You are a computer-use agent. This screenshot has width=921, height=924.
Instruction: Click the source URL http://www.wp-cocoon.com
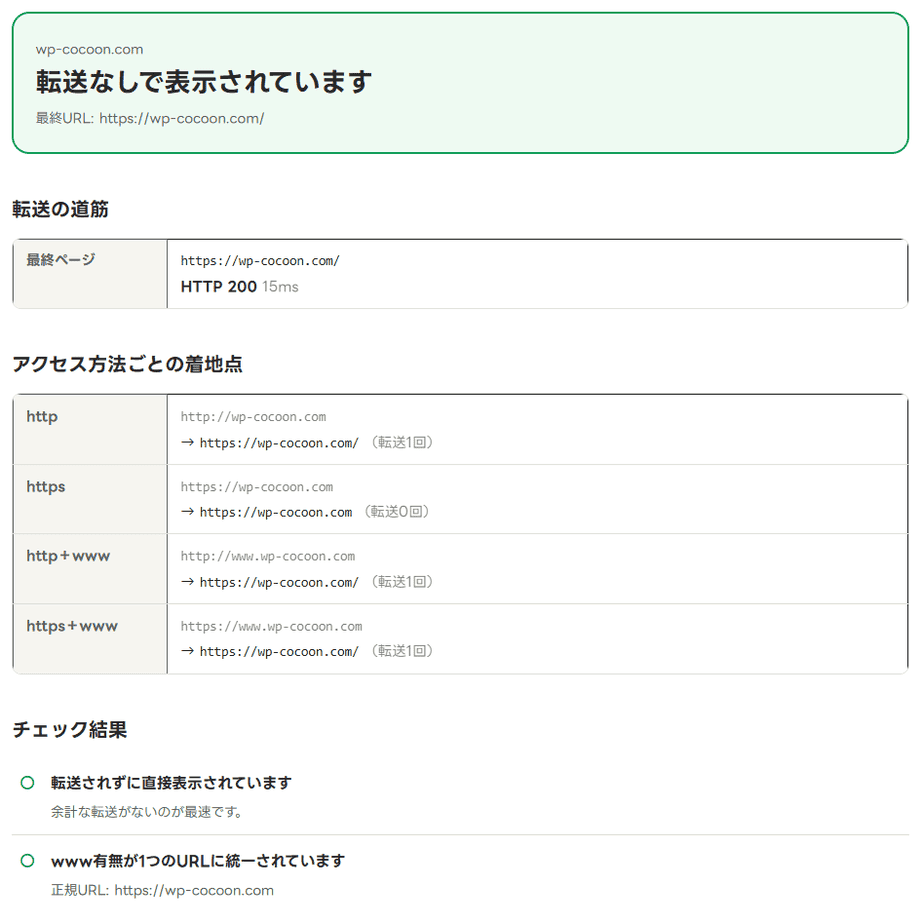(268, 557)
